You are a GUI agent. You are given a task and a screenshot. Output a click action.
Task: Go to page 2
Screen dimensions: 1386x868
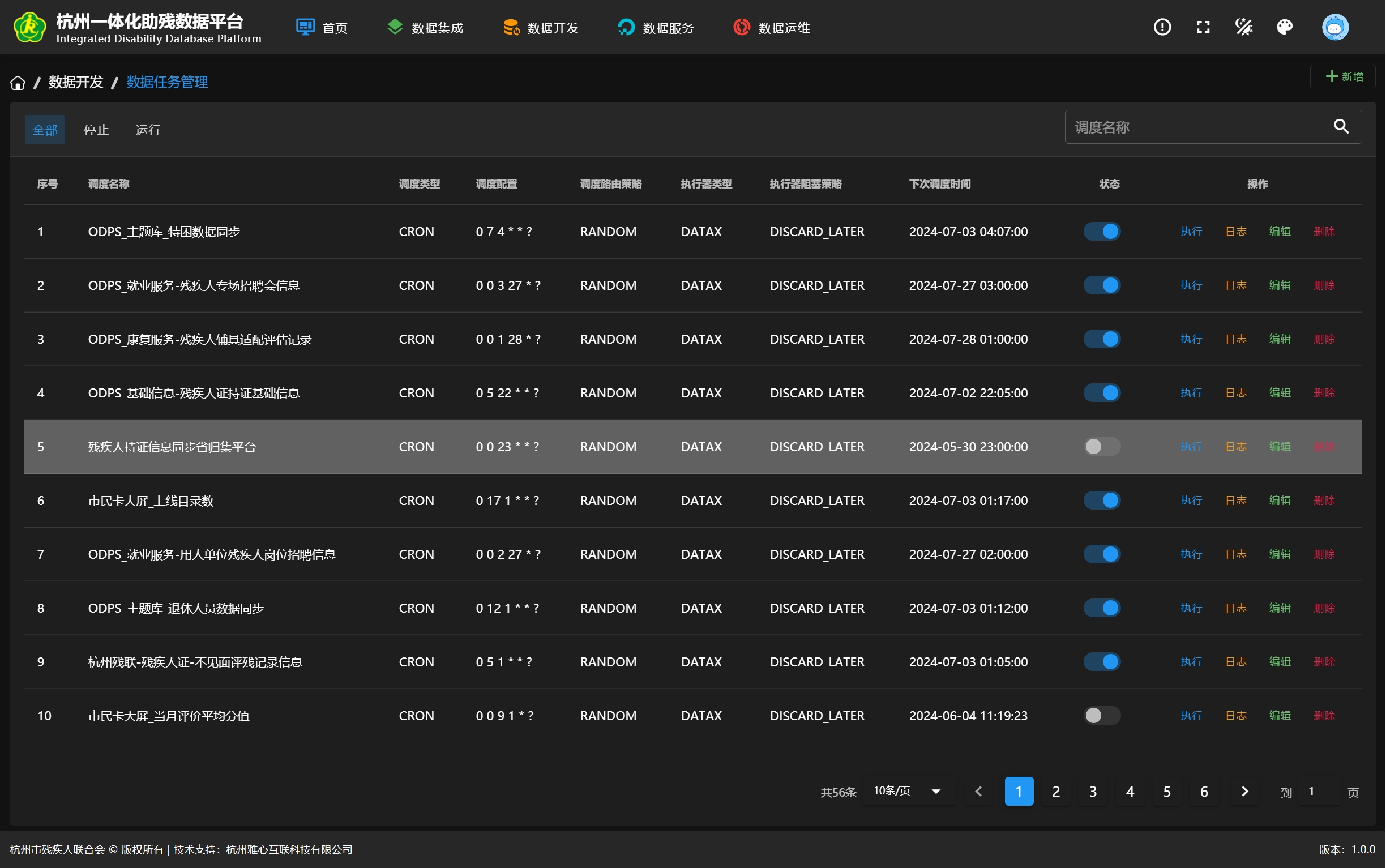coord(1056,792)
